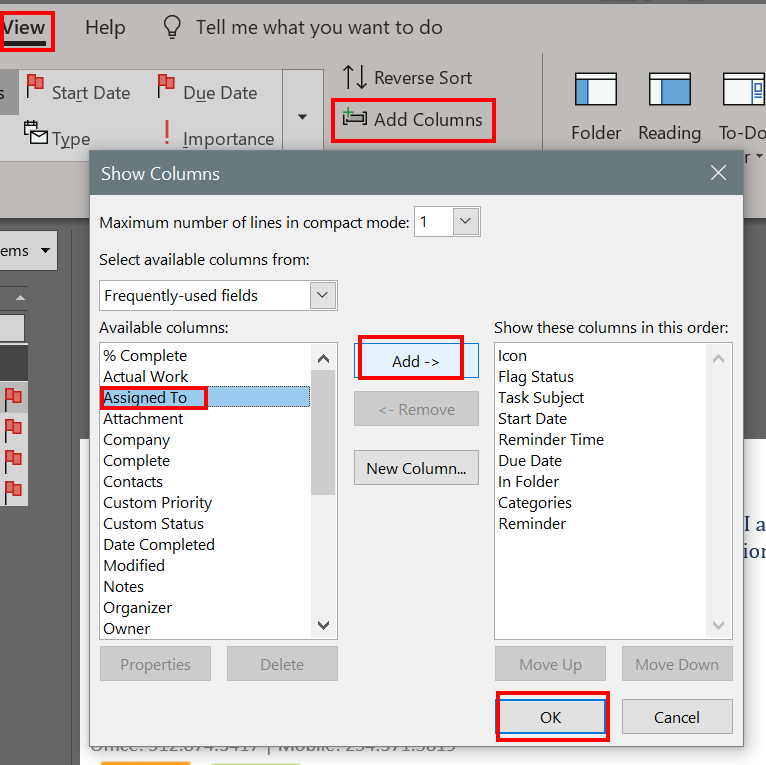Expand the arrangement gallery more arrow

tap(302, 117)
